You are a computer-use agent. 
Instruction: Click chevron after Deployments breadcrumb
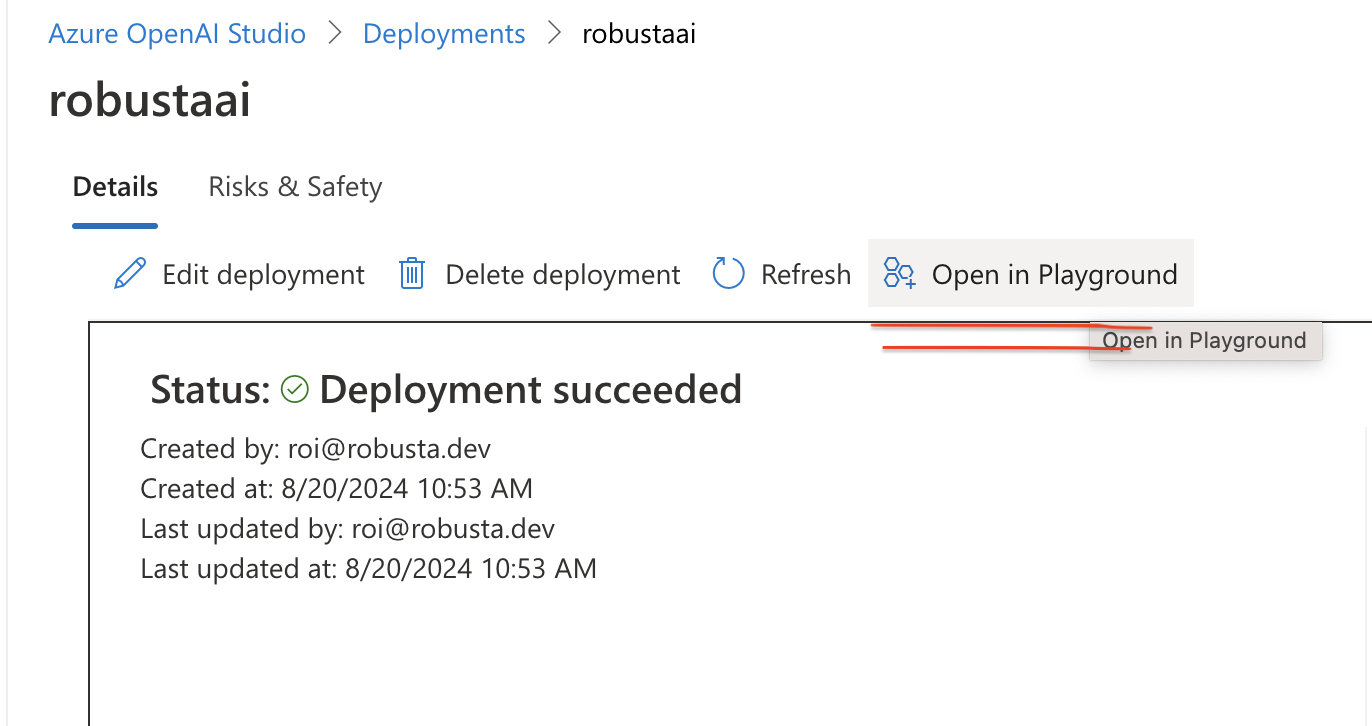tap(554, 34)
